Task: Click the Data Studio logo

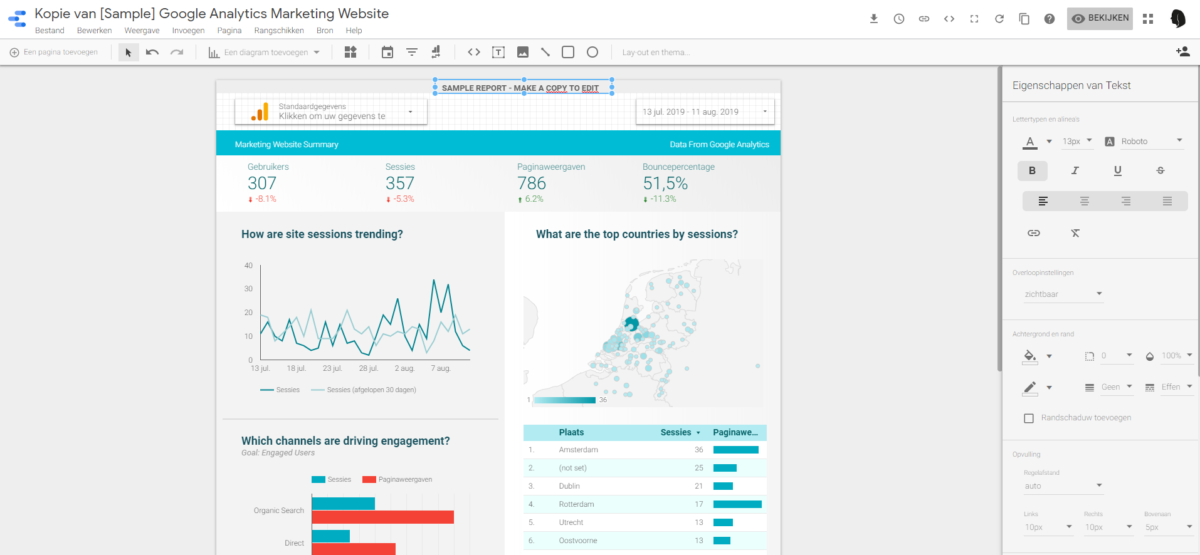Action: click(x=17, y=19)
